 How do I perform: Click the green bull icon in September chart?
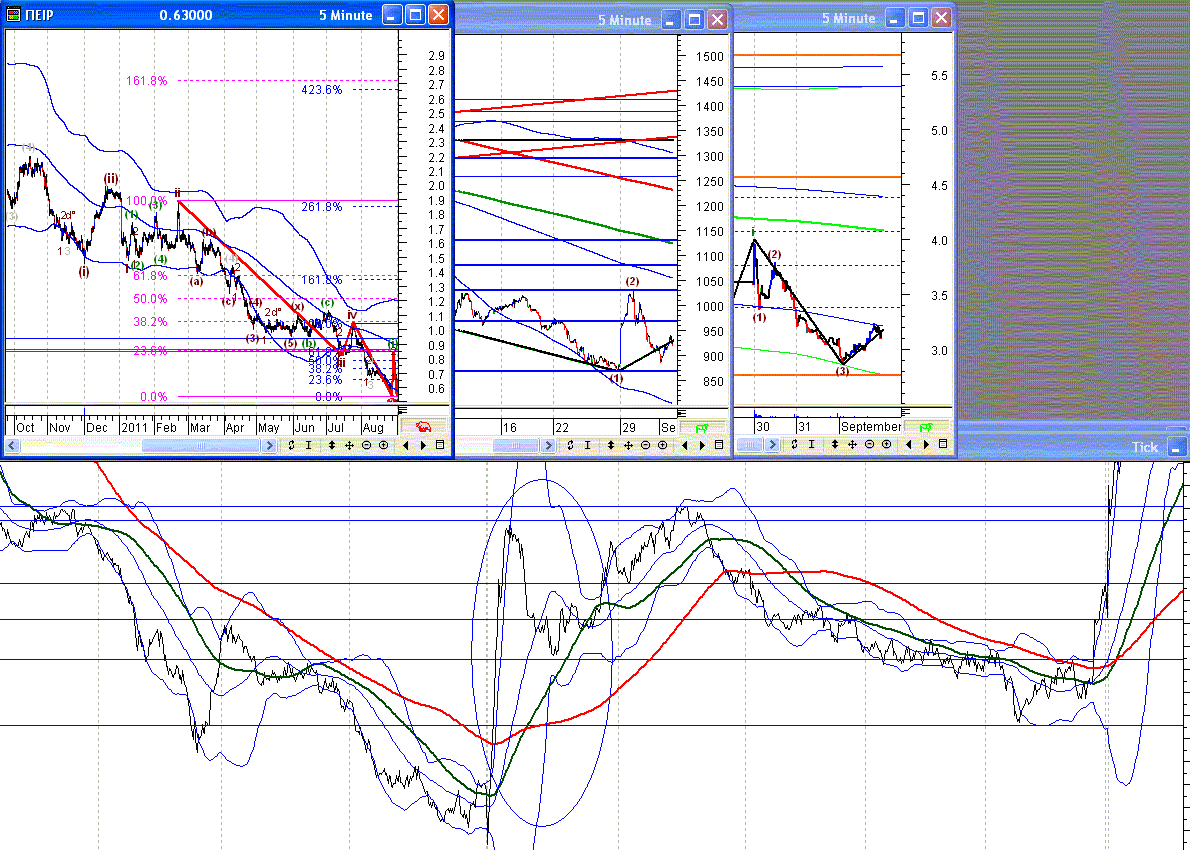[926, 427]
